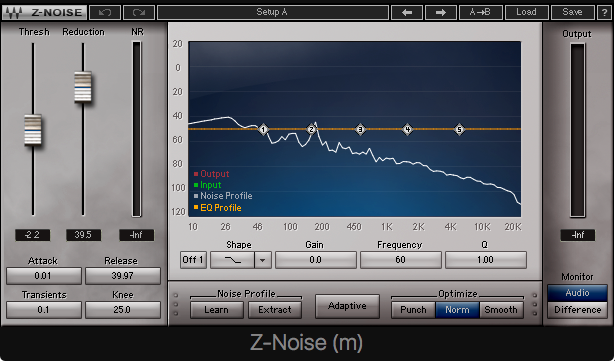Viewport: 615px width, 361px height.
Task: Set Monitor to Audio
Action: coord(577,293)
